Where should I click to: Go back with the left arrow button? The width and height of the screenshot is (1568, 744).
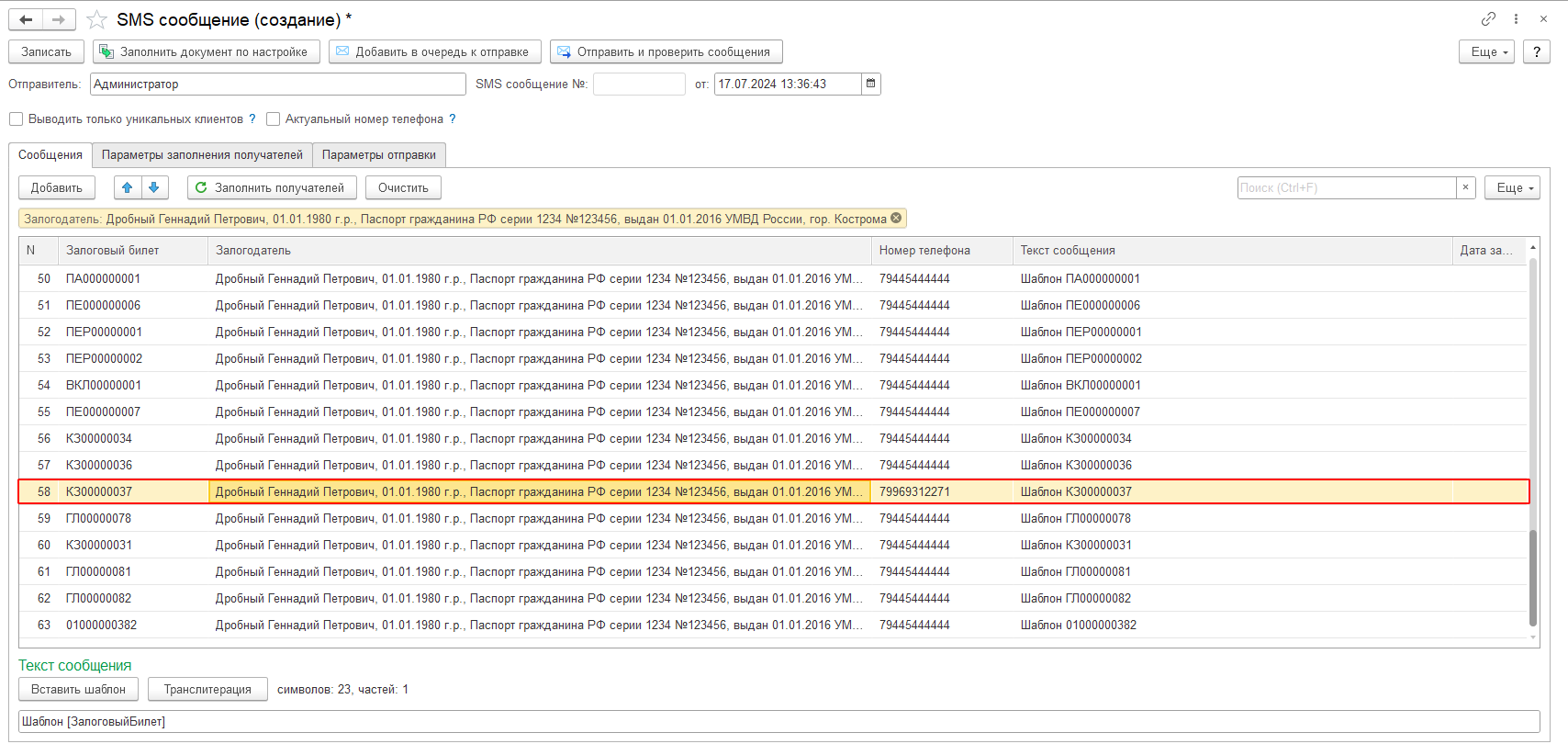pyautogui.click(x=26, y=19)
